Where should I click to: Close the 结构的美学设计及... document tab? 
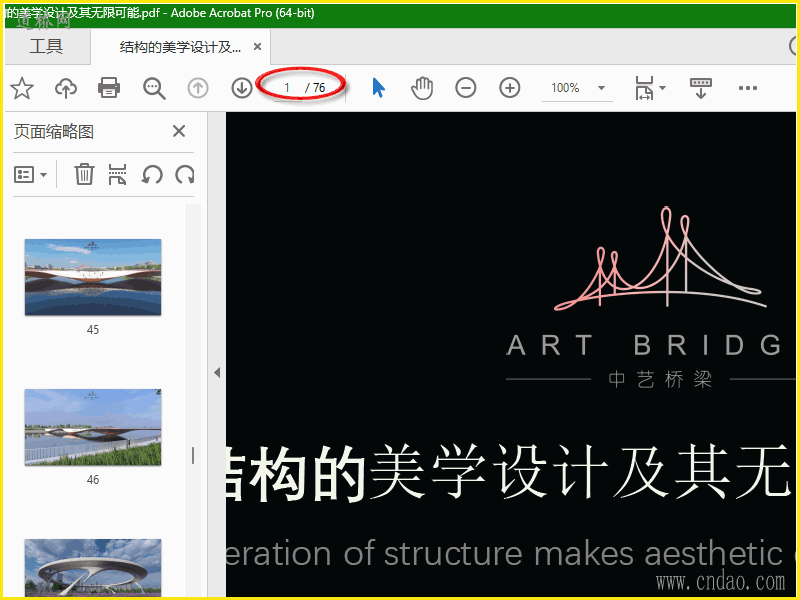click(x=258, y=47)
